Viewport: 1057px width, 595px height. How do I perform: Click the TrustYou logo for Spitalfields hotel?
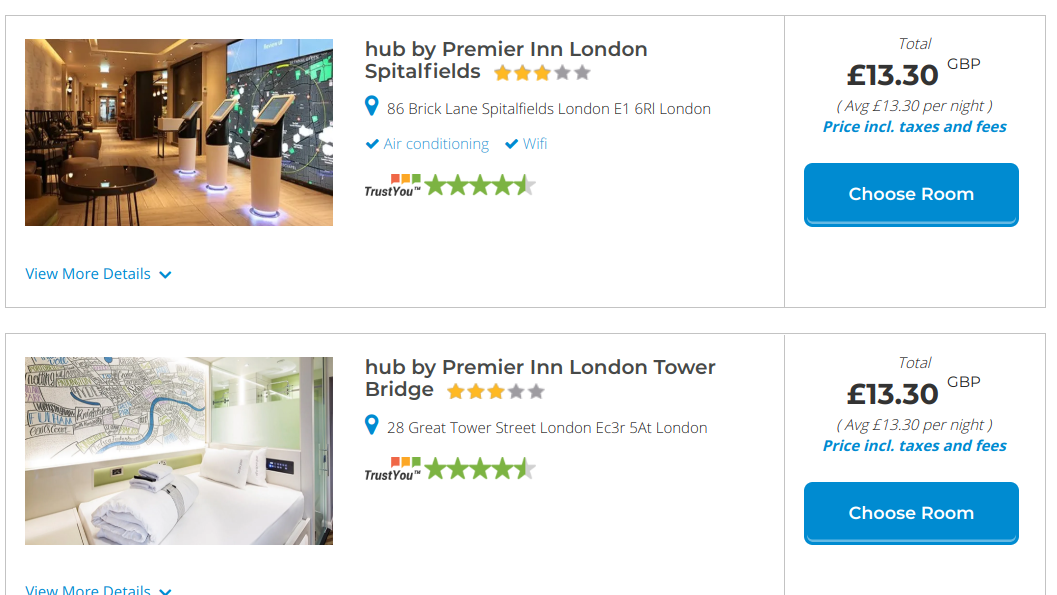(x=392, y=186)
